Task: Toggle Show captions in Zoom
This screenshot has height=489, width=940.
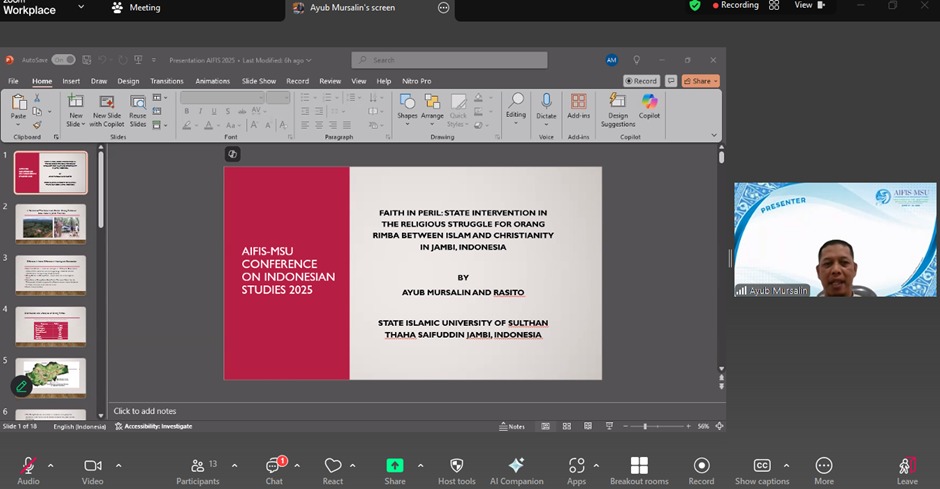Action: pos(762,466)
